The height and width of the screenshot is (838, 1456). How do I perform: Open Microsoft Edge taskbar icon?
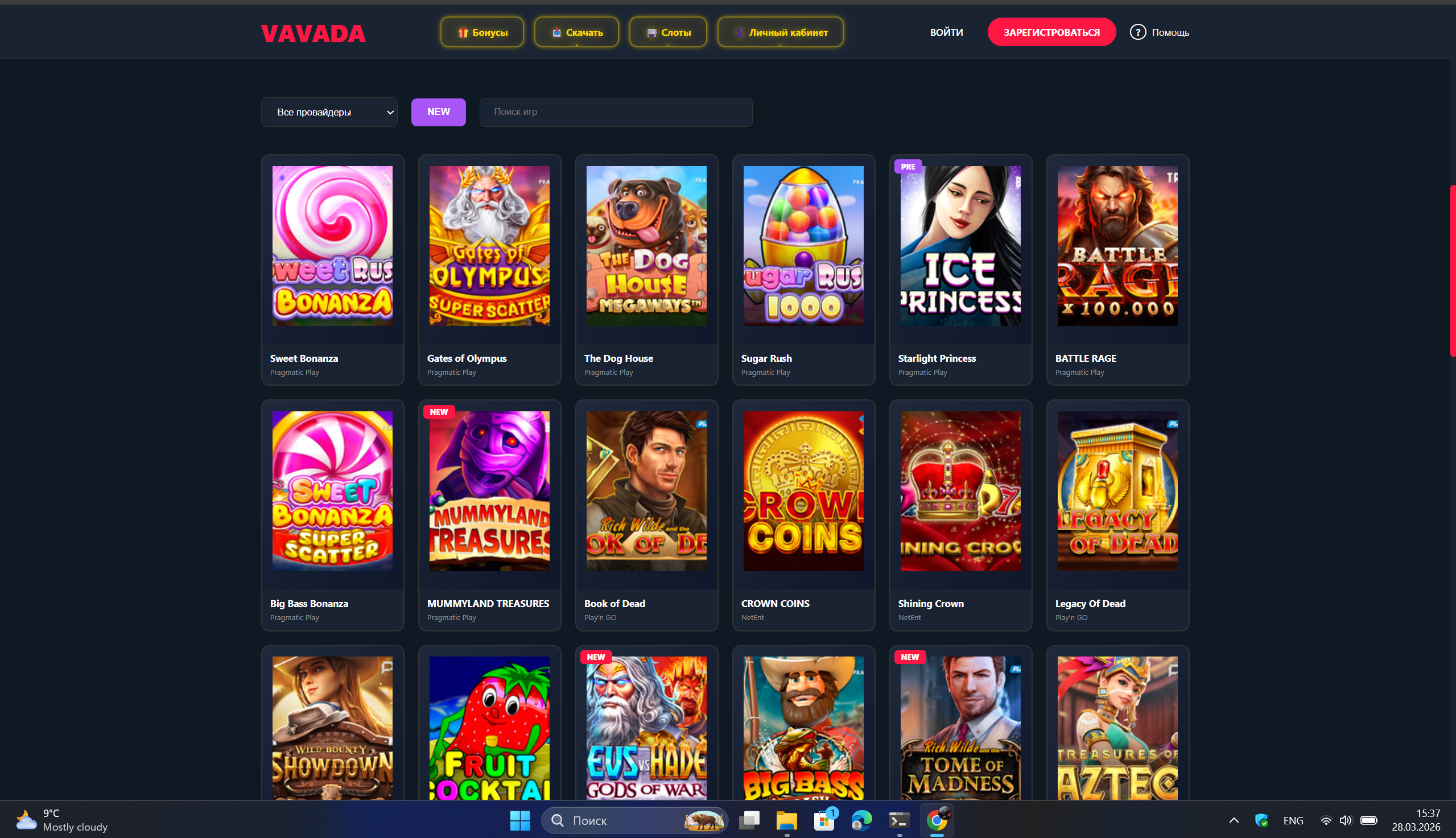click(861, 820)
